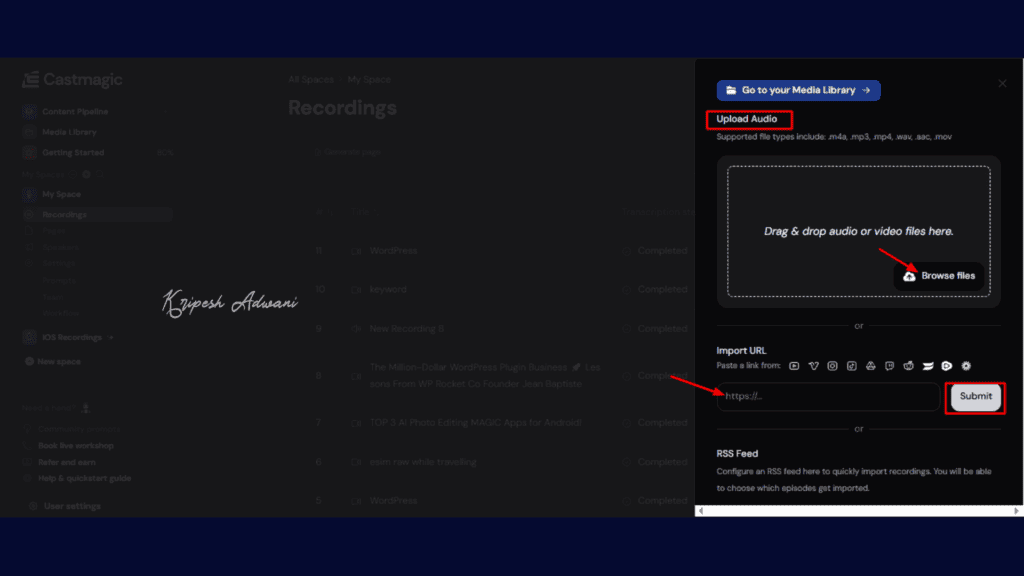The image size is (1024, 576).
Task: Open the gear icon at the end of sources
Action: [x=967, y=365]
